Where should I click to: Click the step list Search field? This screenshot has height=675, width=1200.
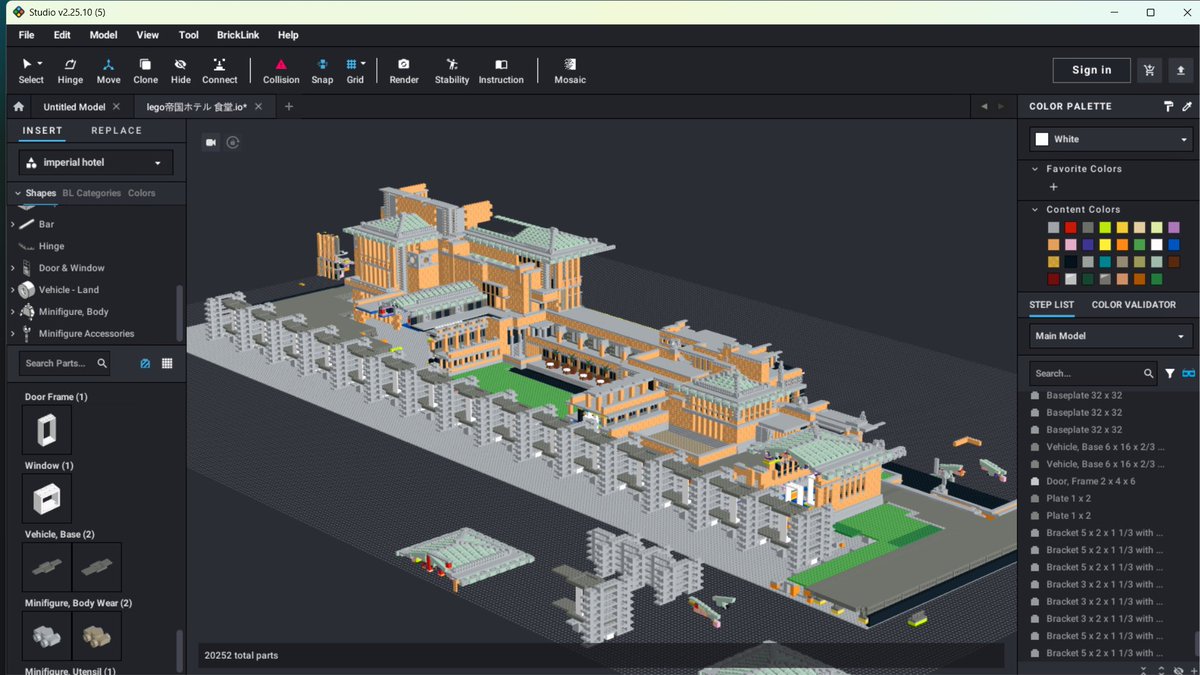click(1093, 373)
